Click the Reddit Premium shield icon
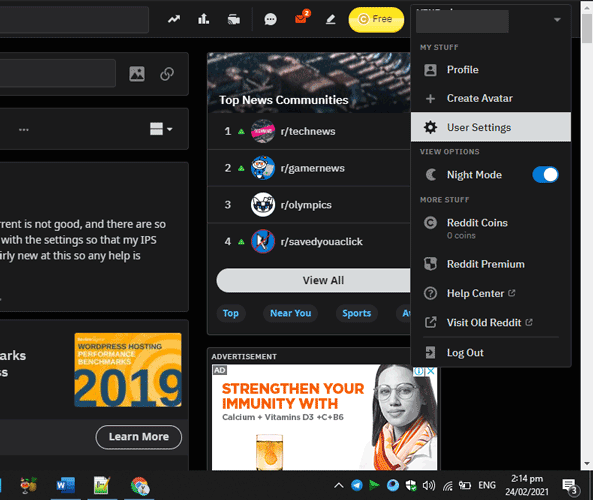 430,264
